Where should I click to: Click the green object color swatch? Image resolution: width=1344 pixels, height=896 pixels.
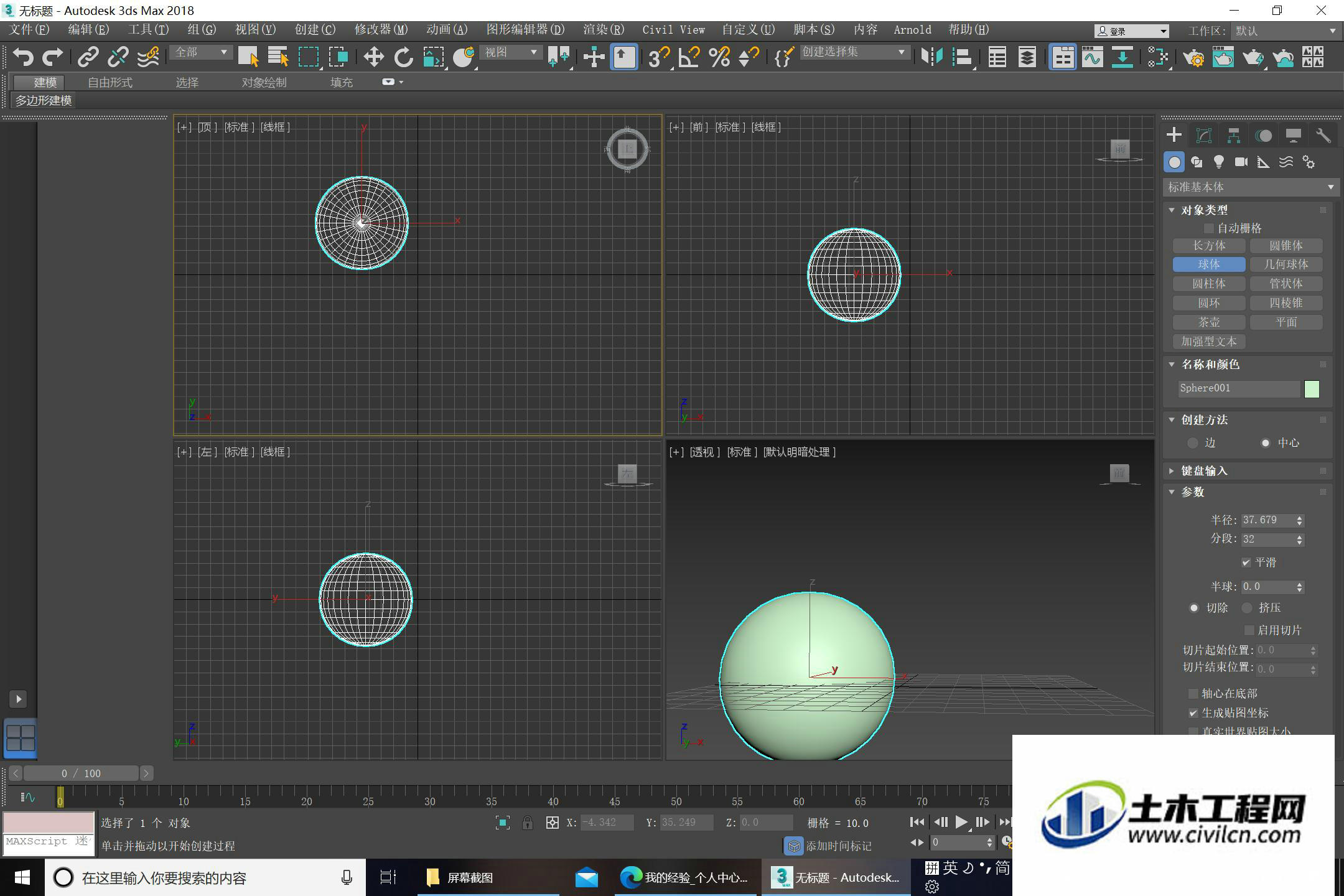click(x=1312, y=389)
